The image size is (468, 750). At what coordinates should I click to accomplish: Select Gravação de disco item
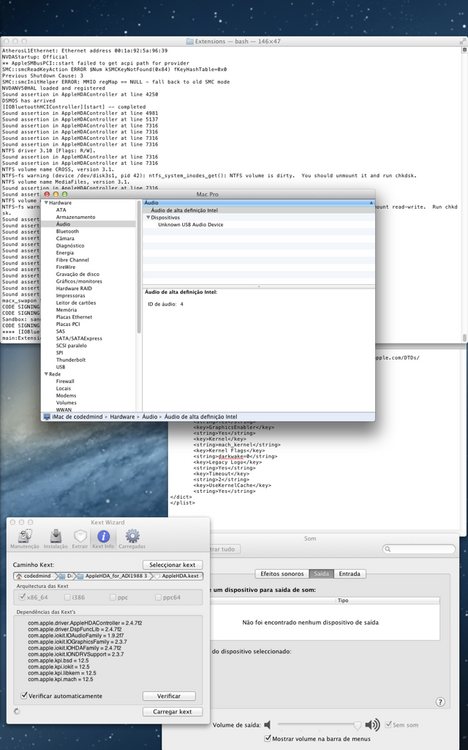pyautogui.click(x=78, y=274)
